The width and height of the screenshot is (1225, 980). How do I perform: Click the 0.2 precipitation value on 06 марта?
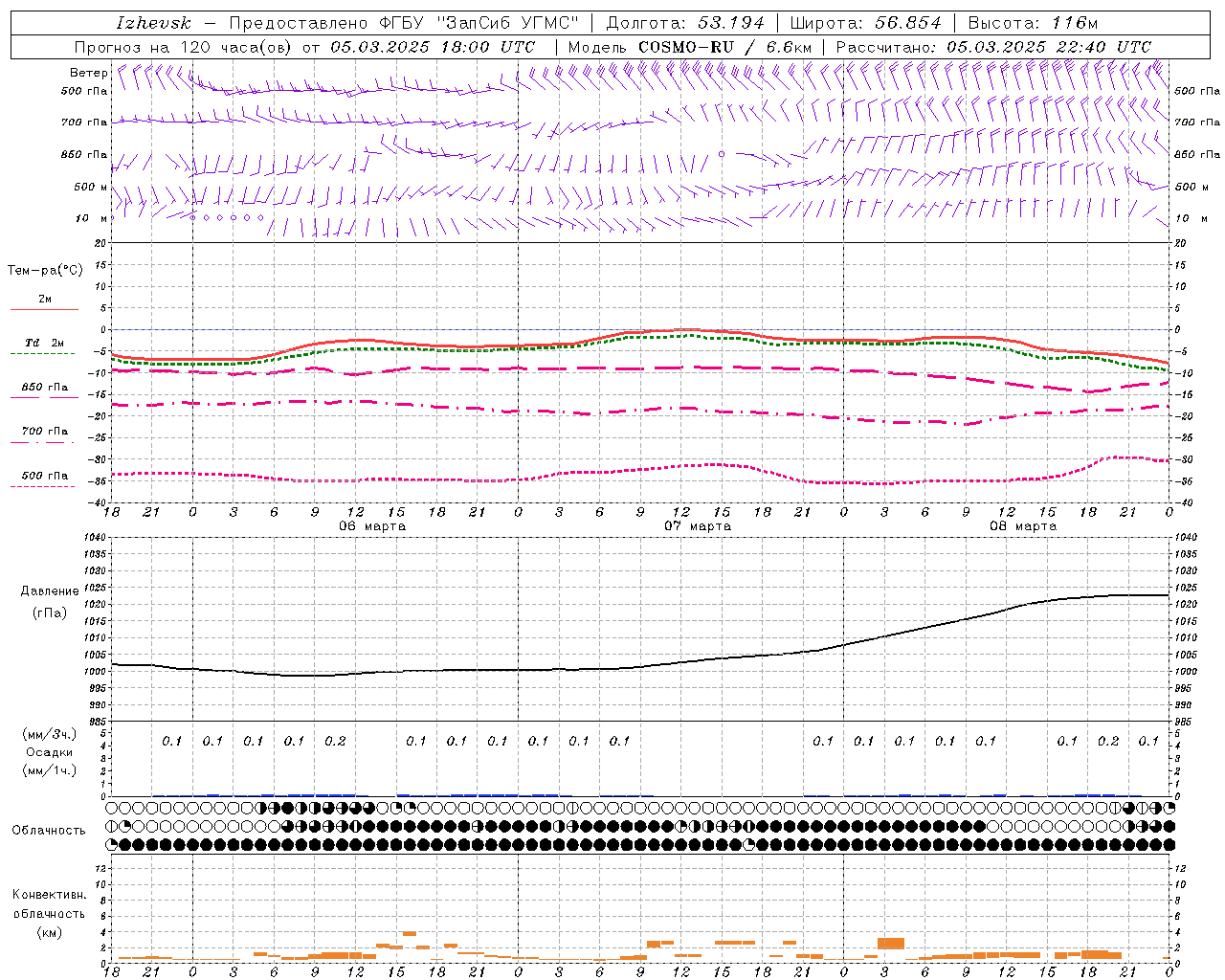click(x=335, y=741)
